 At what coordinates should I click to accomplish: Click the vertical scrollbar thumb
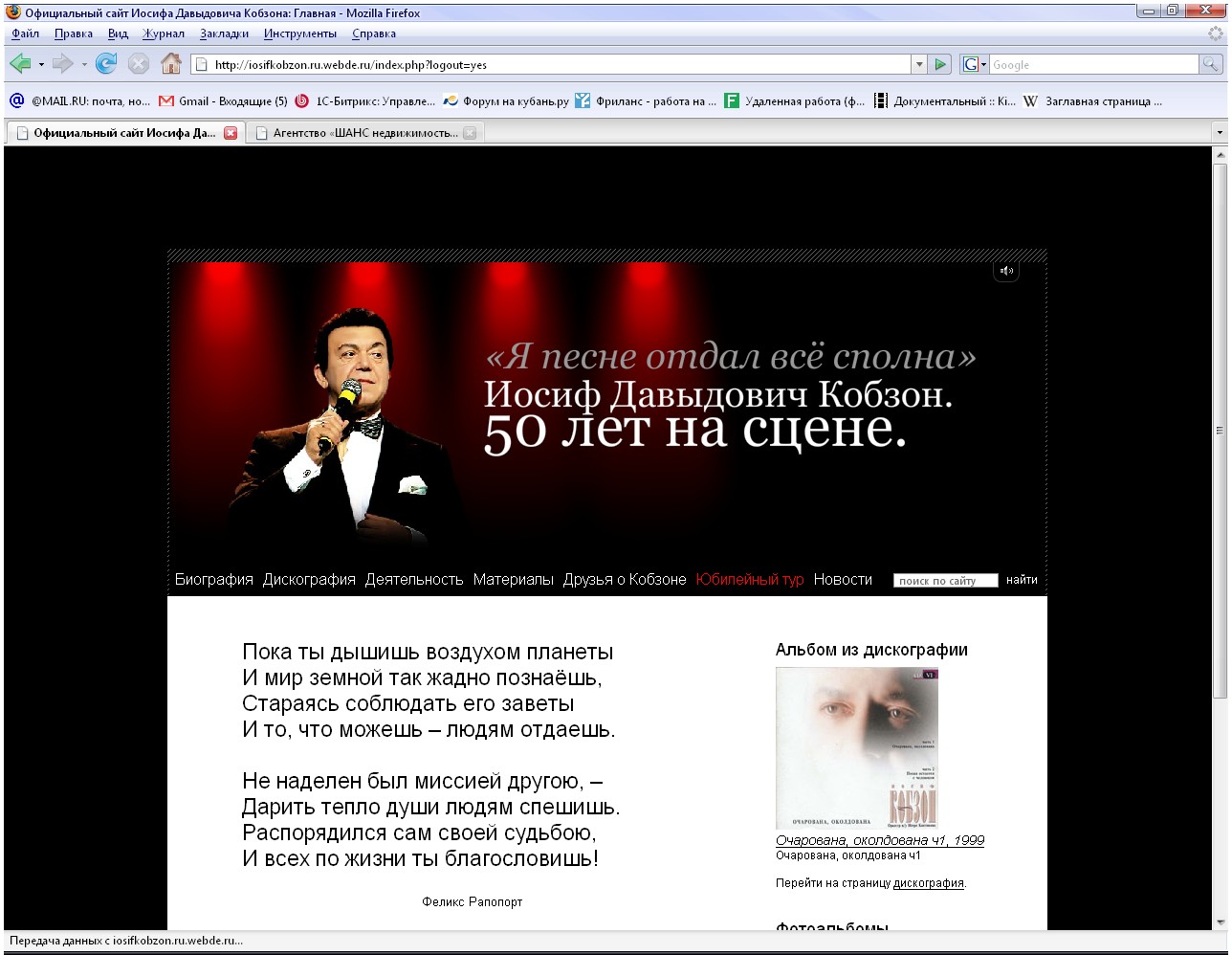pyautogui.click(x=1220, y=431)
